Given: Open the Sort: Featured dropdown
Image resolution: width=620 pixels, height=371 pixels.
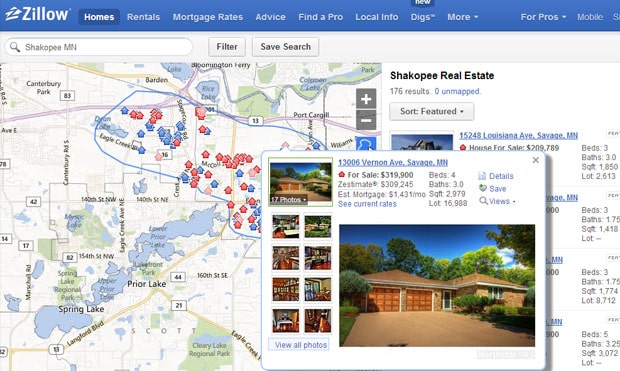Looking at the screenshot, I should pos(431,112).
